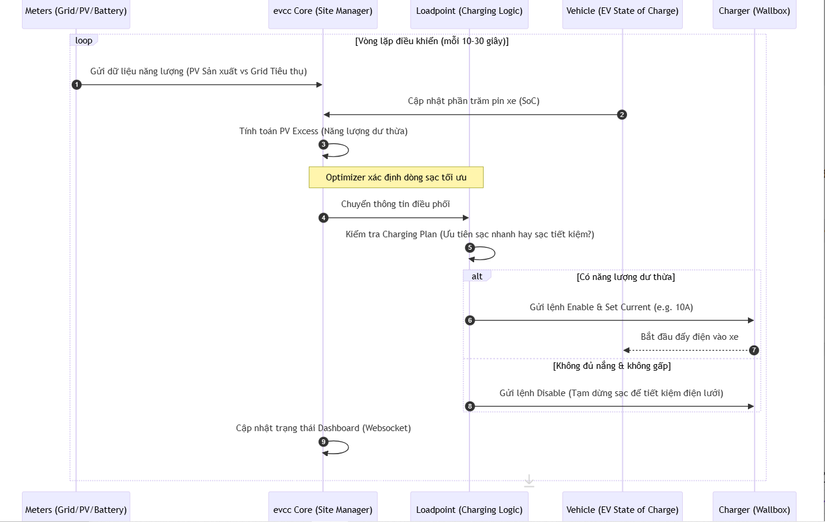Select the top Vehicle (EV State of Charge) box
This screenshot has width=825, height=522.
(x=622, y=12)
